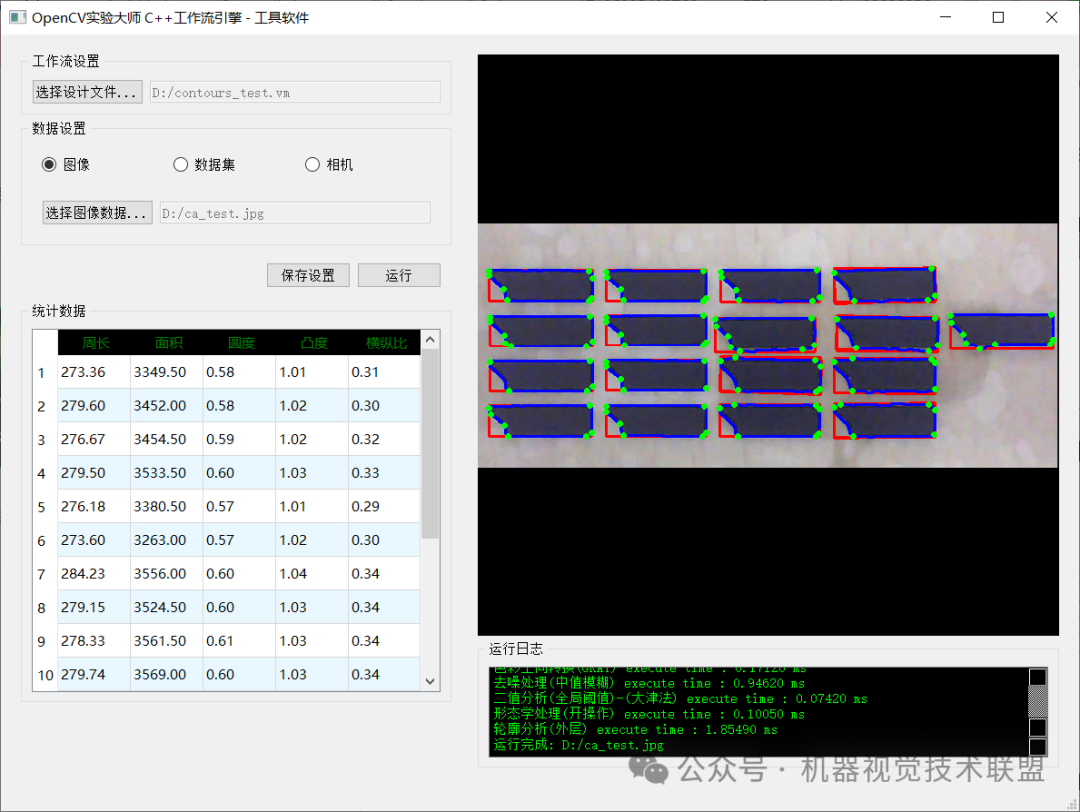Select the 图像 radio button
1080x812 pixels.
[x=49, y=164]
